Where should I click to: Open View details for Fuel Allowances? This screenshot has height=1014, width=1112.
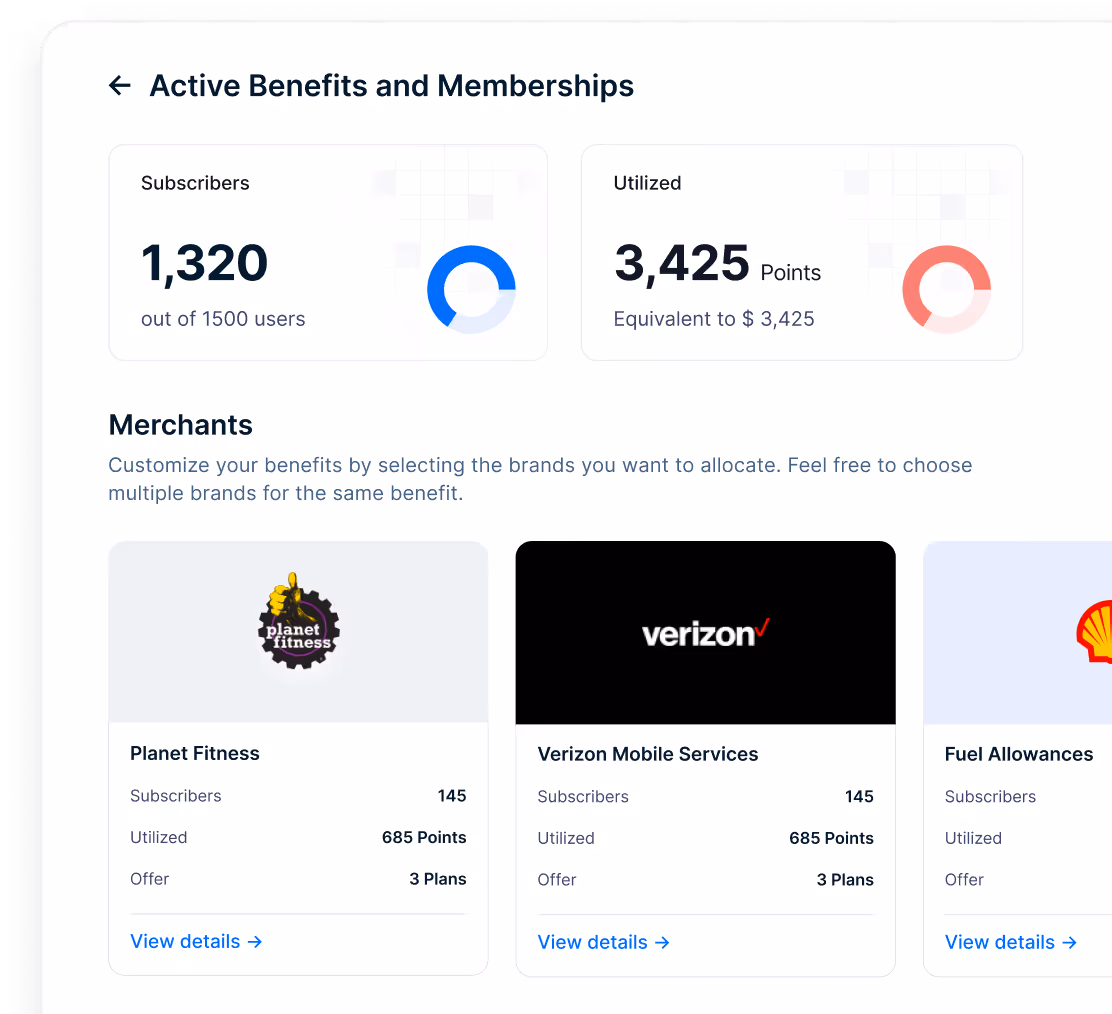(x=1011, y=942)
